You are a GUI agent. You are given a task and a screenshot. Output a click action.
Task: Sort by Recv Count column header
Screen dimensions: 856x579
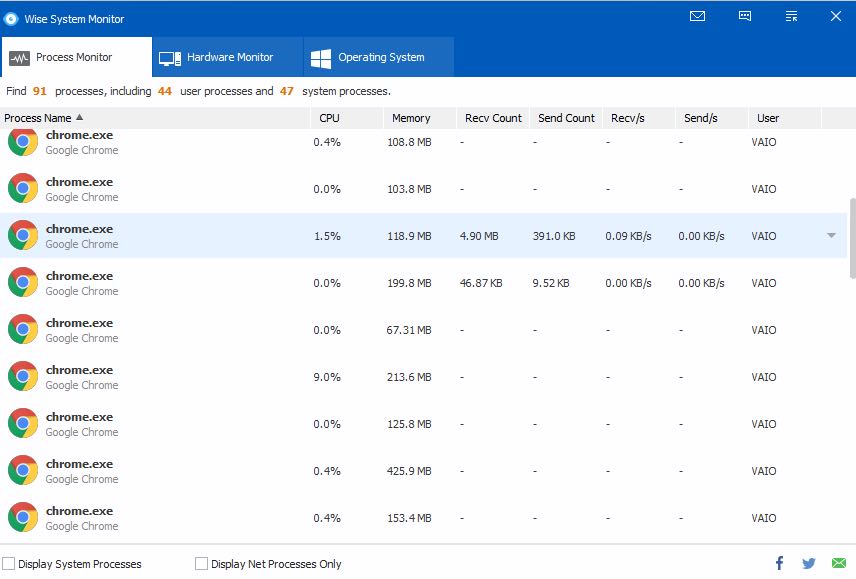click(493, 118)
